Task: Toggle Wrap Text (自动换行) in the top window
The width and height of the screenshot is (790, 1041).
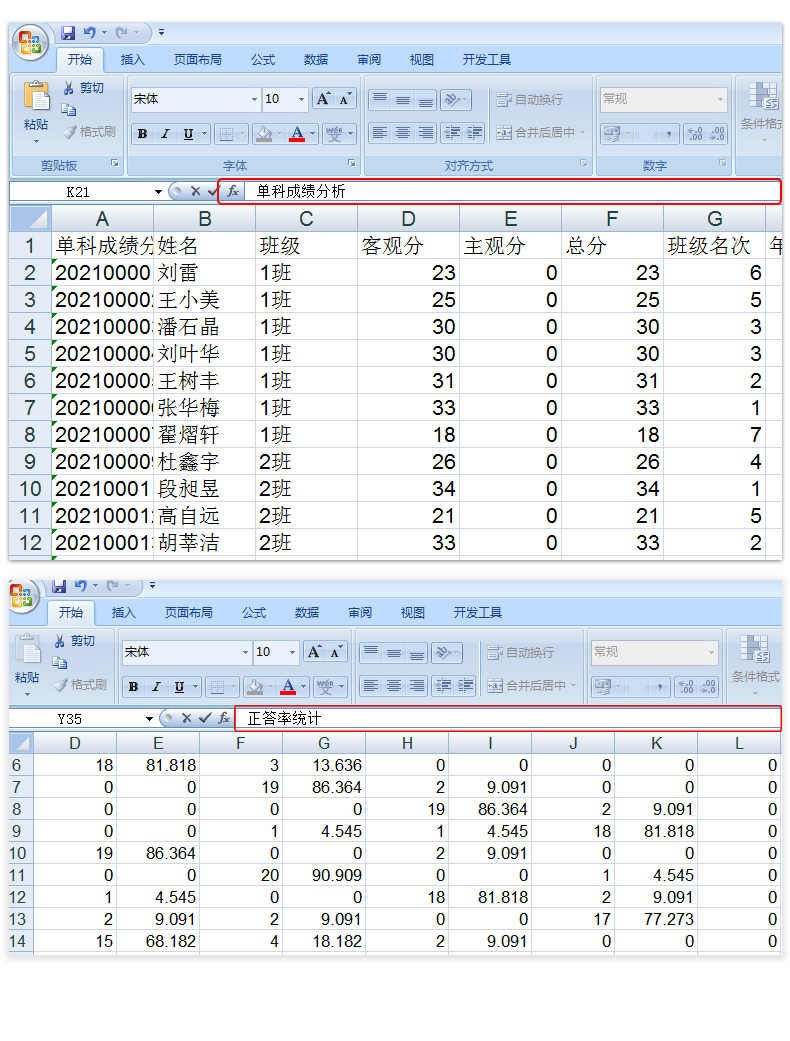Action: 530,99
